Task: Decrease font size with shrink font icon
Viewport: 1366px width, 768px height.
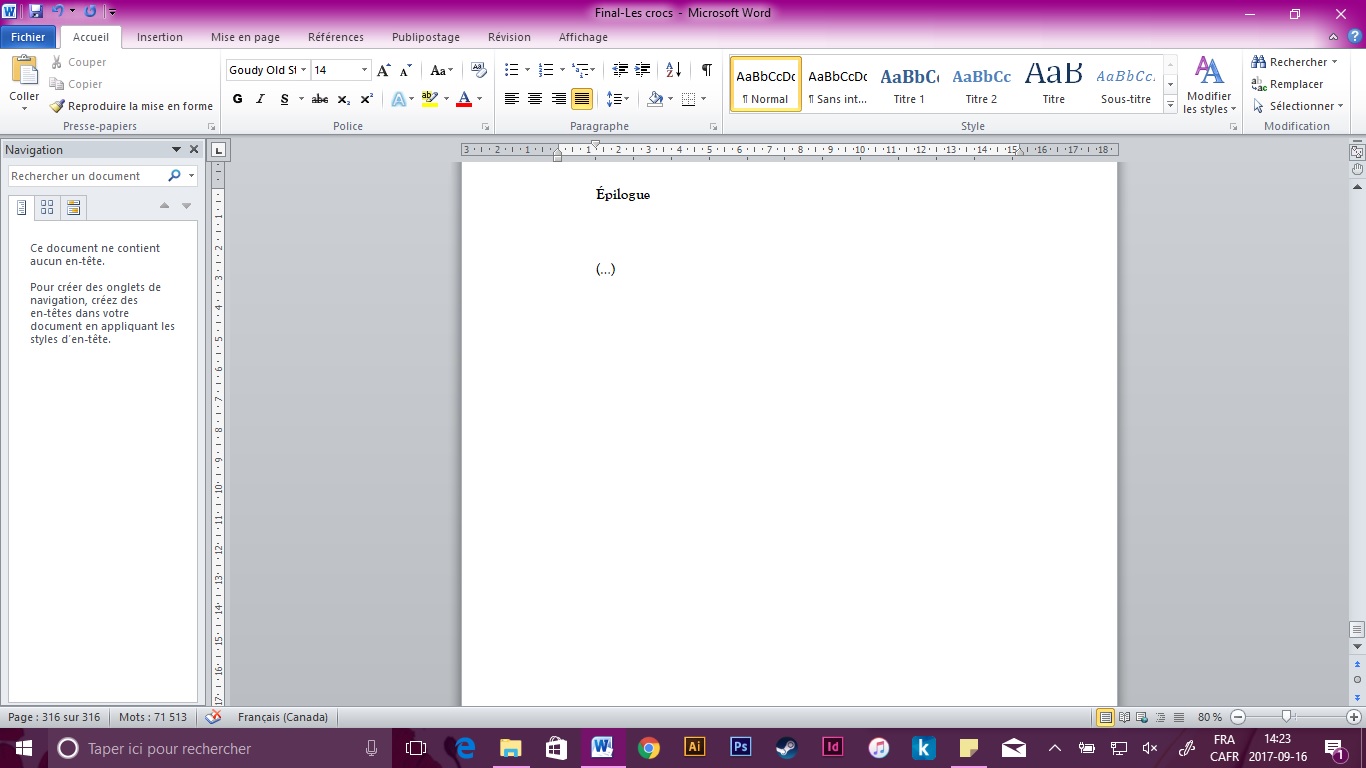Action: 406,71
